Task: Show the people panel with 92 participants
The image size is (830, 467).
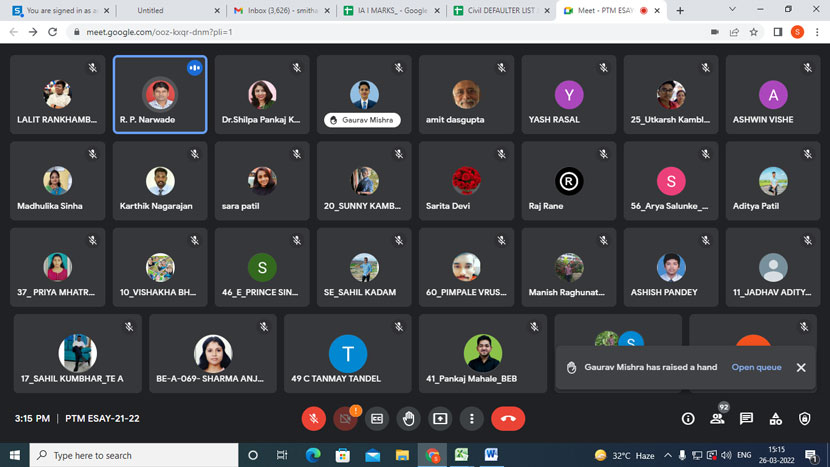Action: pyautogui.click(x=717, y=419)
